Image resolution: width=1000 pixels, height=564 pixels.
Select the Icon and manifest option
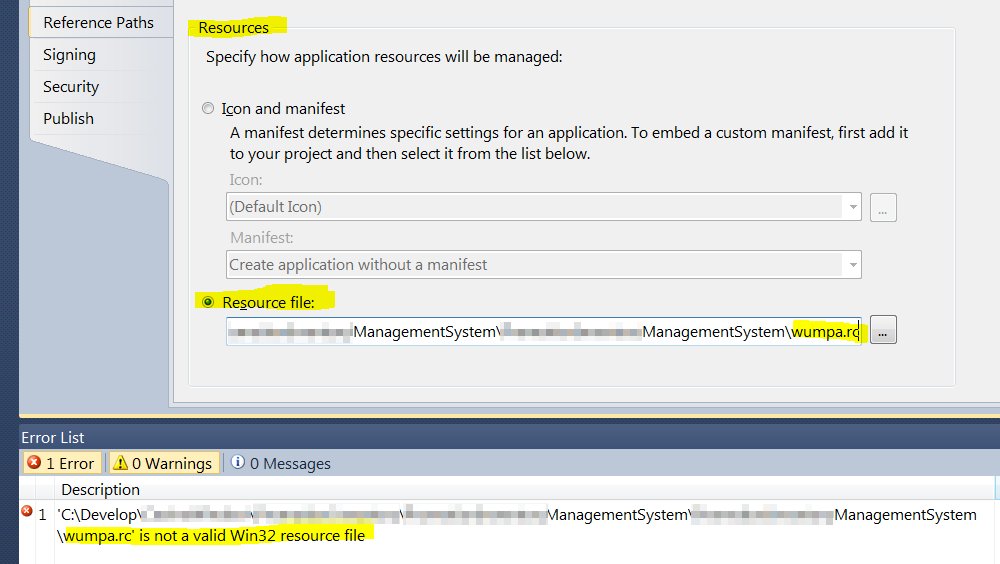[x=208, y=108]
